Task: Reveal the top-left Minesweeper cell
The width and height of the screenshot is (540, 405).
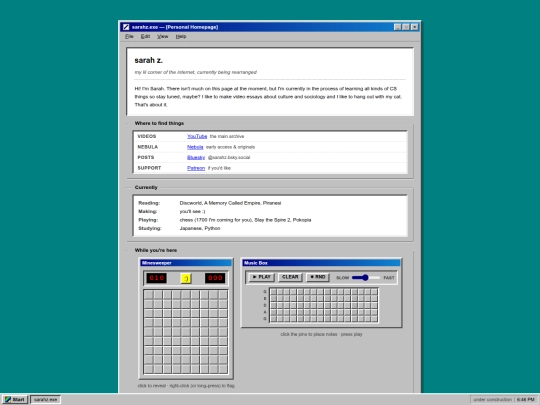Action: click(x=148, y=295)
